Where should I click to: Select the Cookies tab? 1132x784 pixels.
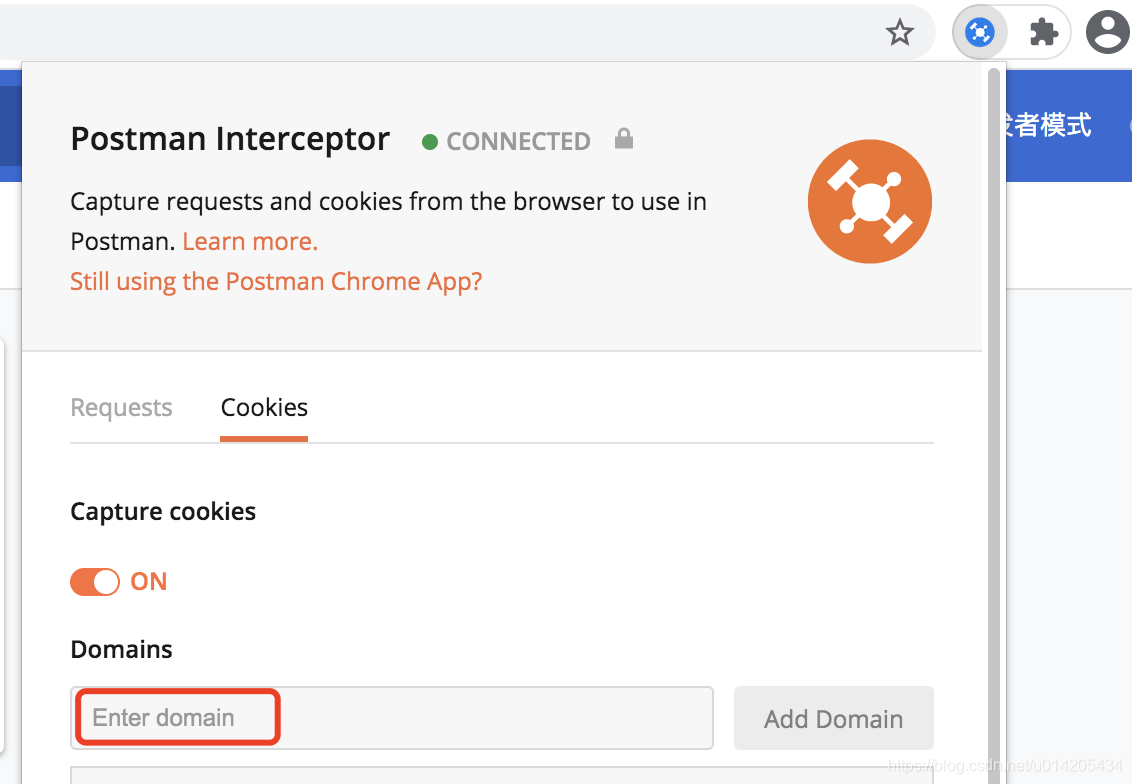point(264,407)
